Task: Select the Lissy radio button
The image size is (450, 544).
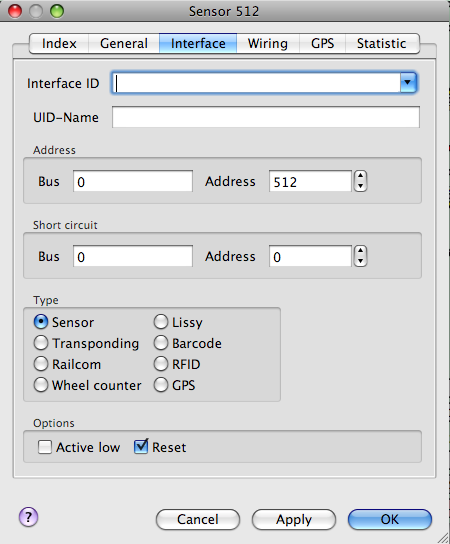Action: [x=161, y=322]
